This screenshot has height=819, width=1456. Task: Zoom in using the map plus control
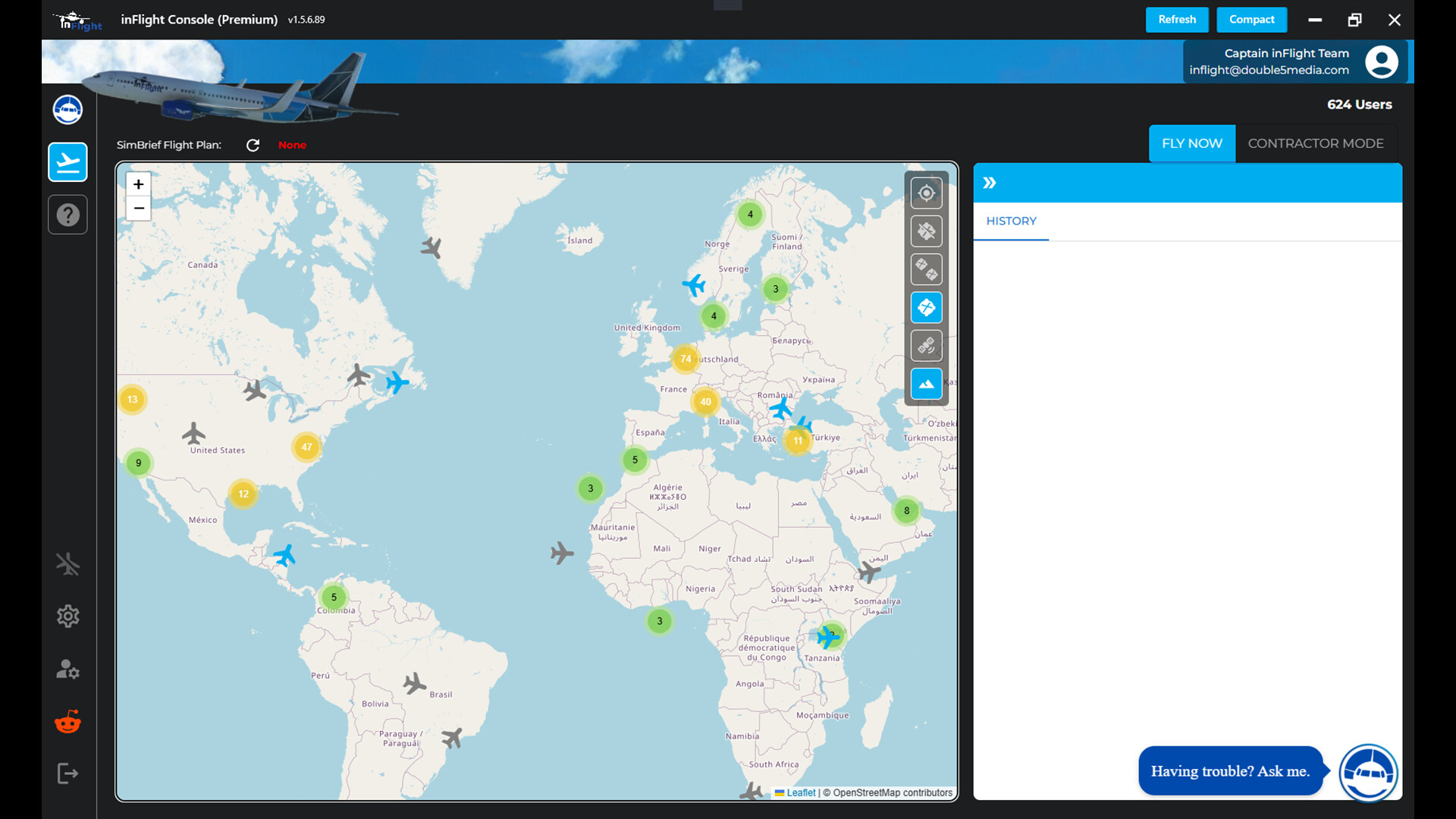click(x=138, y=184)
